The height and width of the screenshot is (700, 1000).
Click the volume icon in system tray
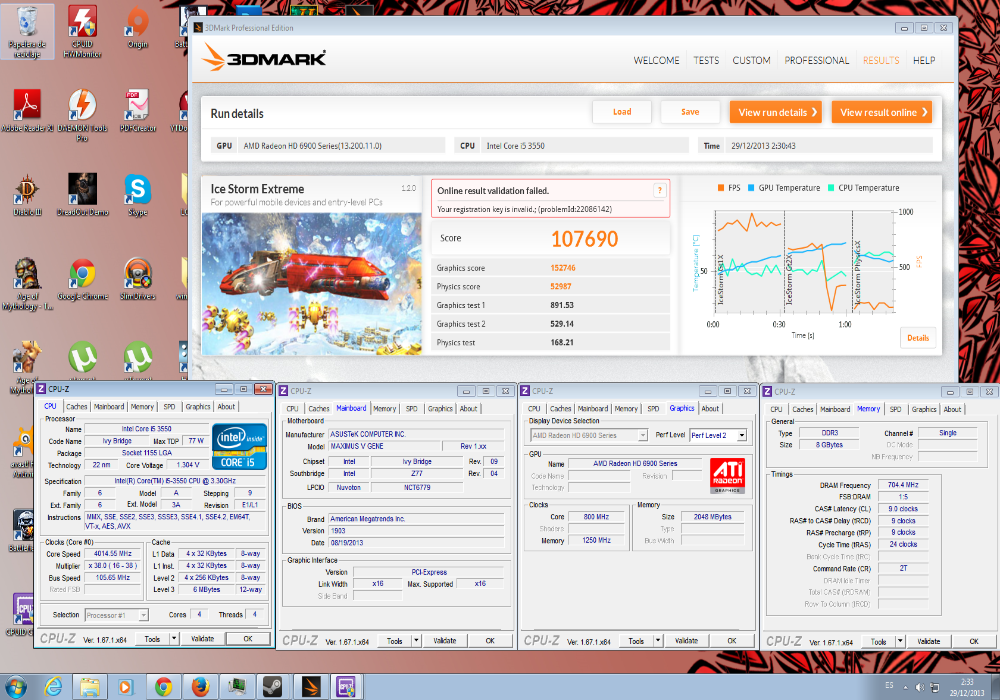[x=920, y=687]
